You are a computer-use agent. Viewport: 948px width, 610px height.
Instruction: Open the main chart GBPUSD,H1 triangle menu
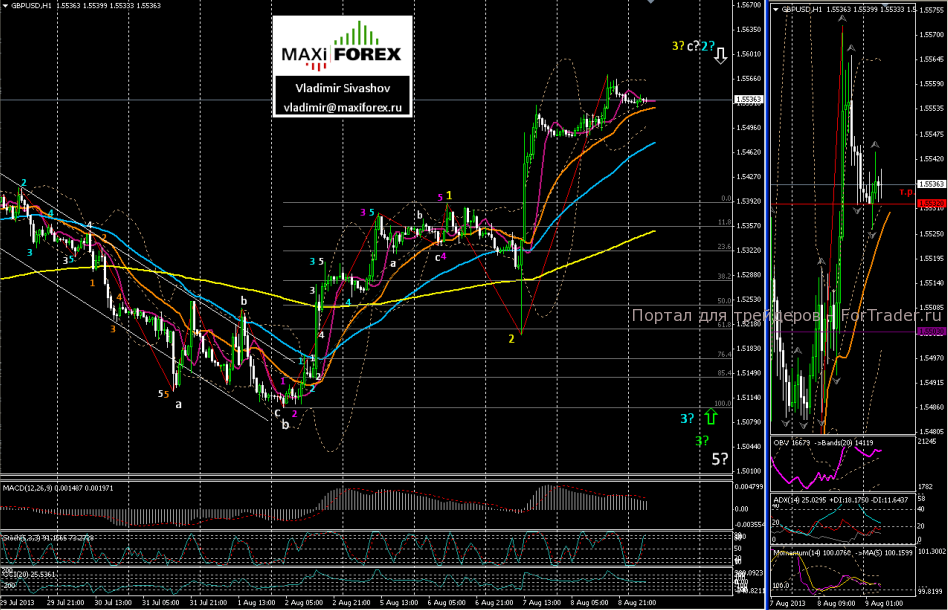pyautogui.click(x=6, y=6)
